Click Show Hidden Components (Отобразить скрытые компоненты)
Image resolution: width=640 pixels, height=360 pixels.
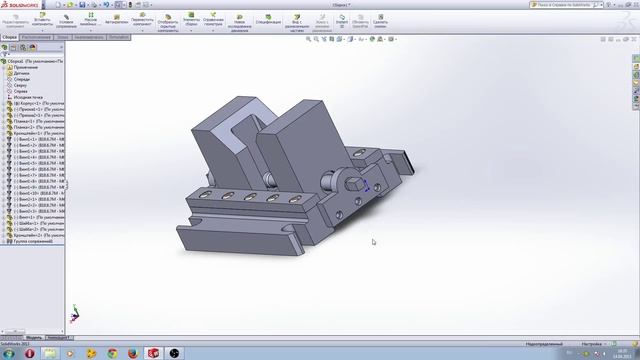click(168, 24)
